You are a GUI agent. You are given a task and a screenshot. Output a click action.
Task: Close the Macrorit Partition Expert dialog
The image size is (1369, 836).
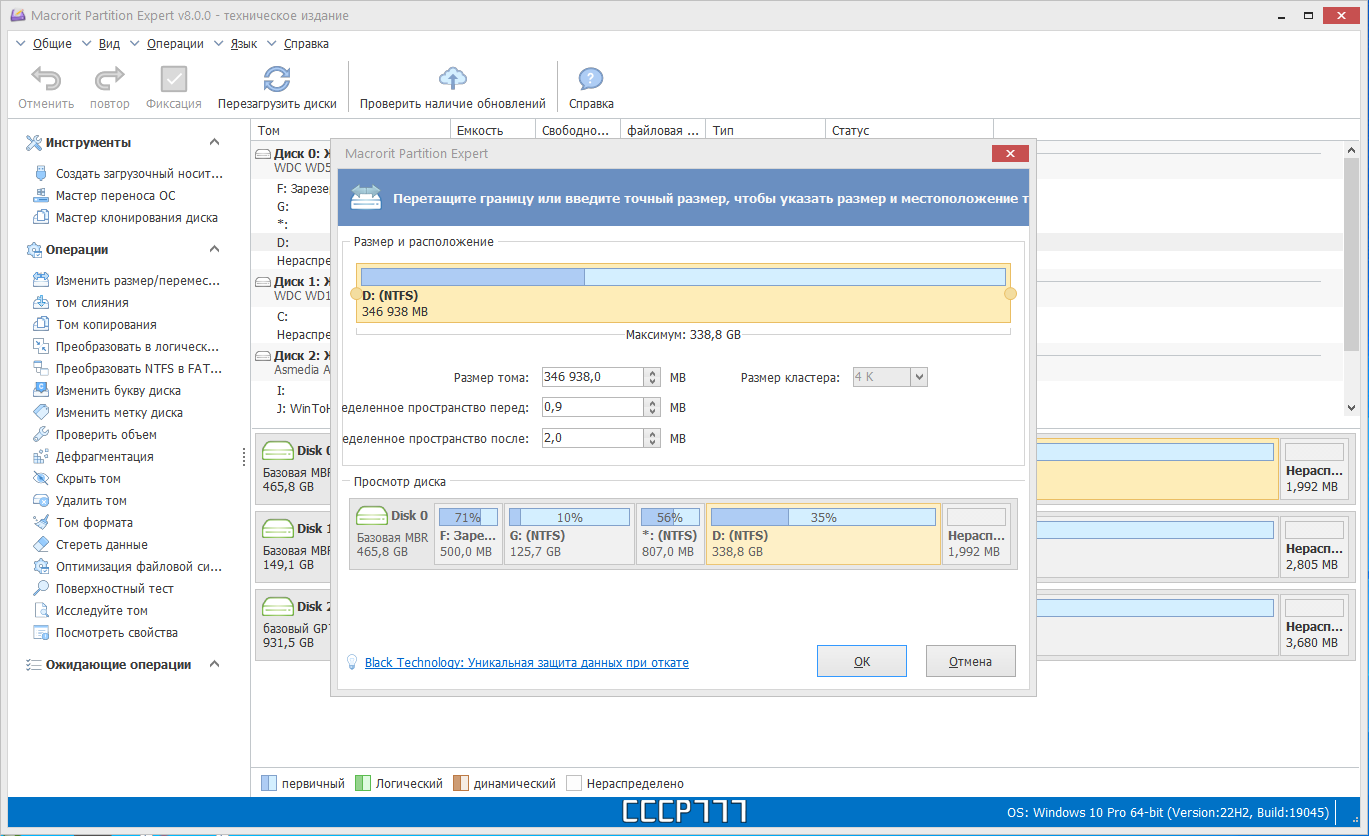tap(1010, 154)
